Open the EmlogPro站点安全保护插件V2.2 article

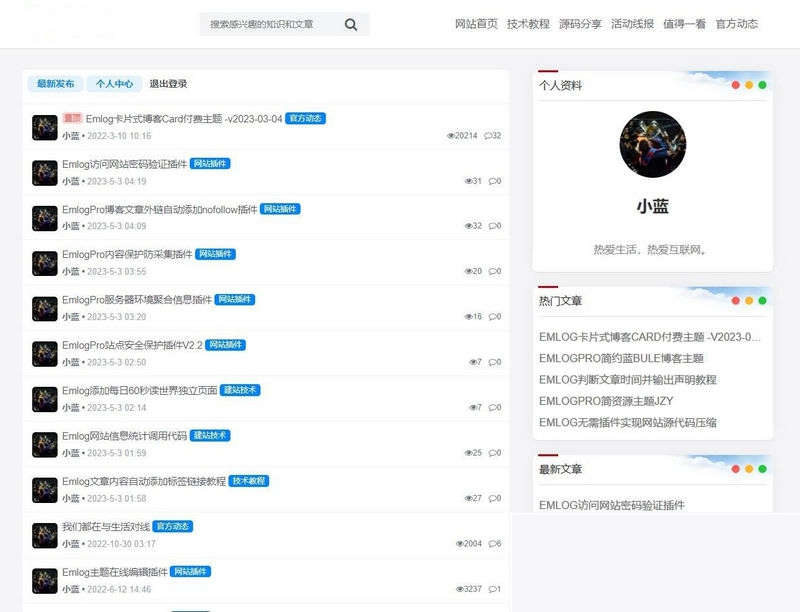click(132, 345)
